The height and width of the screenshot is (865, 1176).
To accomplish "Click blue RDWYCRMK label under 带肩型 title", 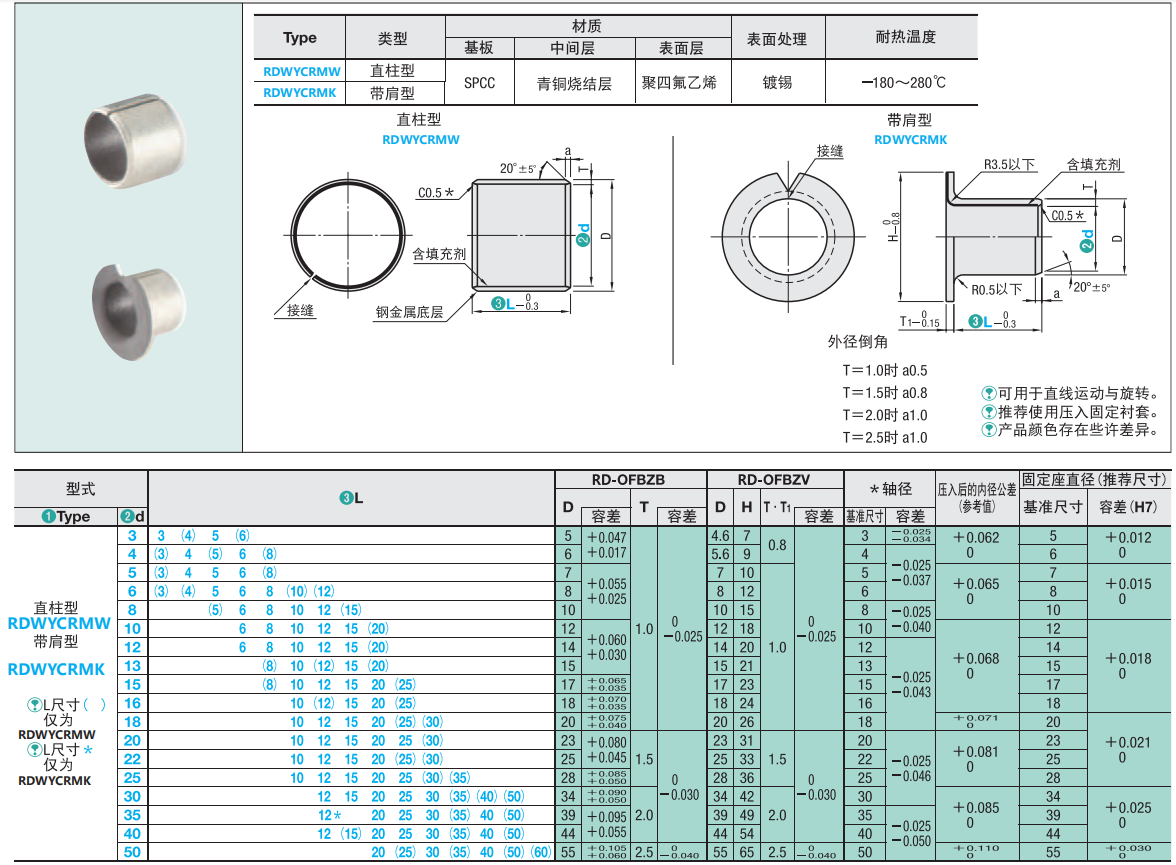I will coord(910,140).
